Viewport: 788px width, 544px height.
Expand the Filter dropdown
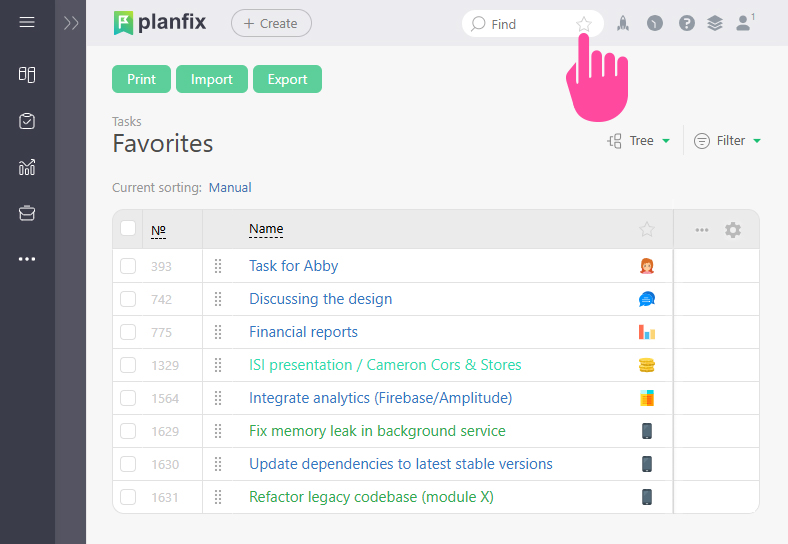coord(728,141)
